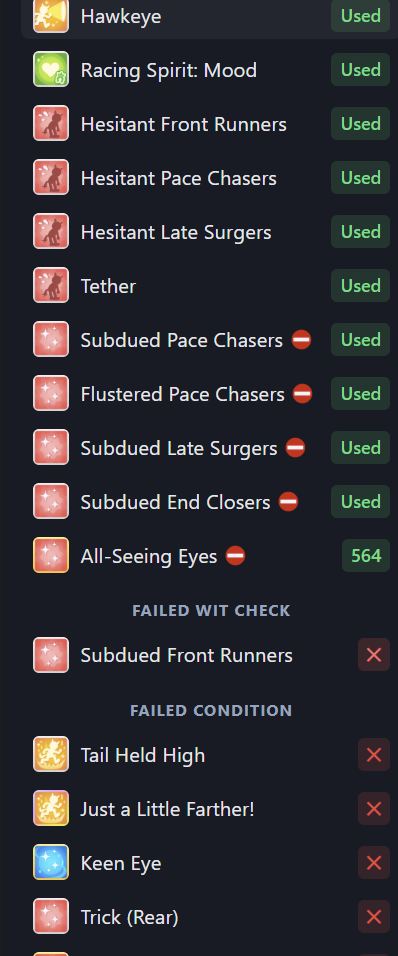Click the green Racing Spirit: Mood icon

(x=51, y=70)
